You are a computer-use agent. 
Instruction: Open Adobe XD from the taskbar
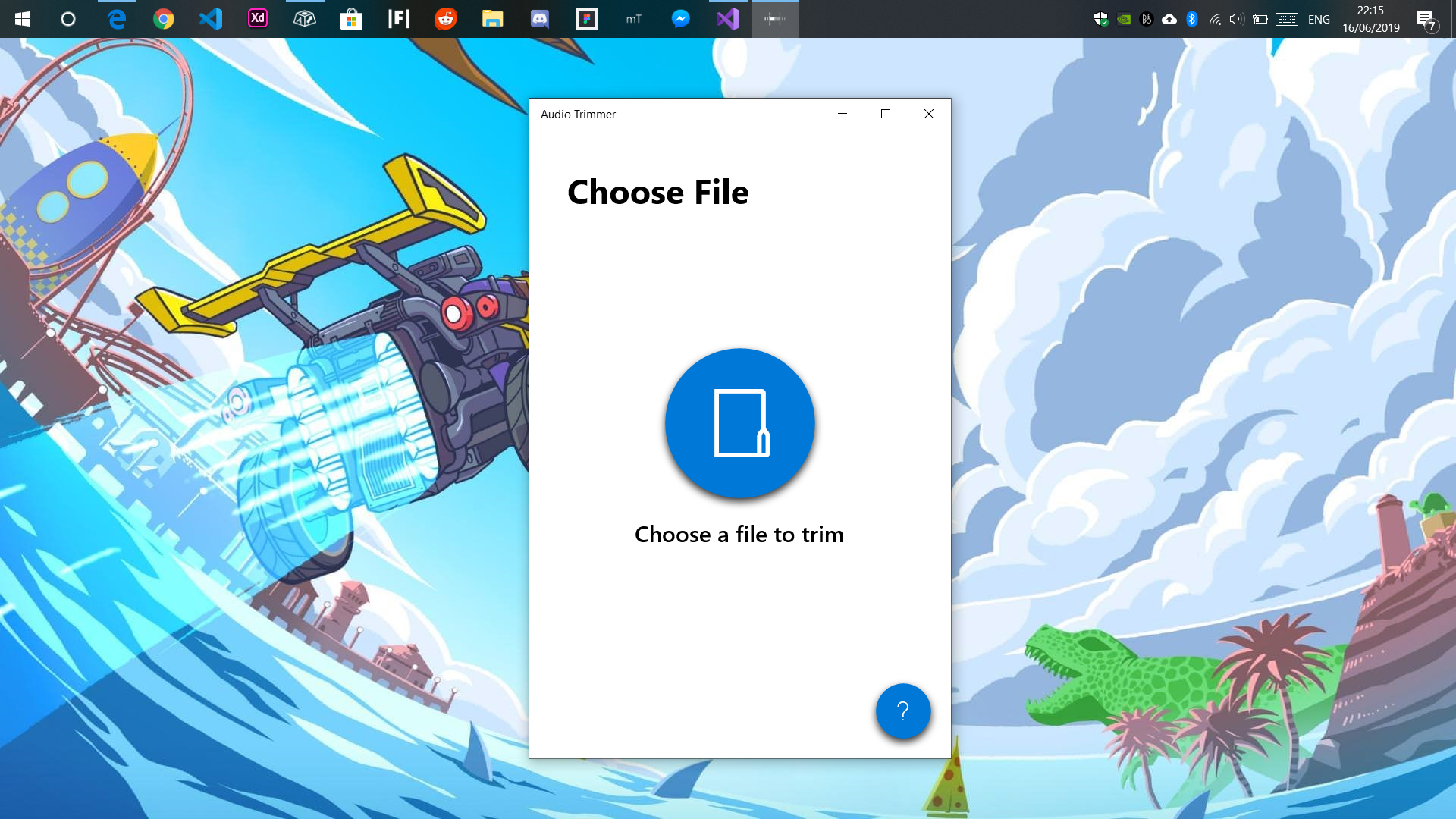[258, 18]
